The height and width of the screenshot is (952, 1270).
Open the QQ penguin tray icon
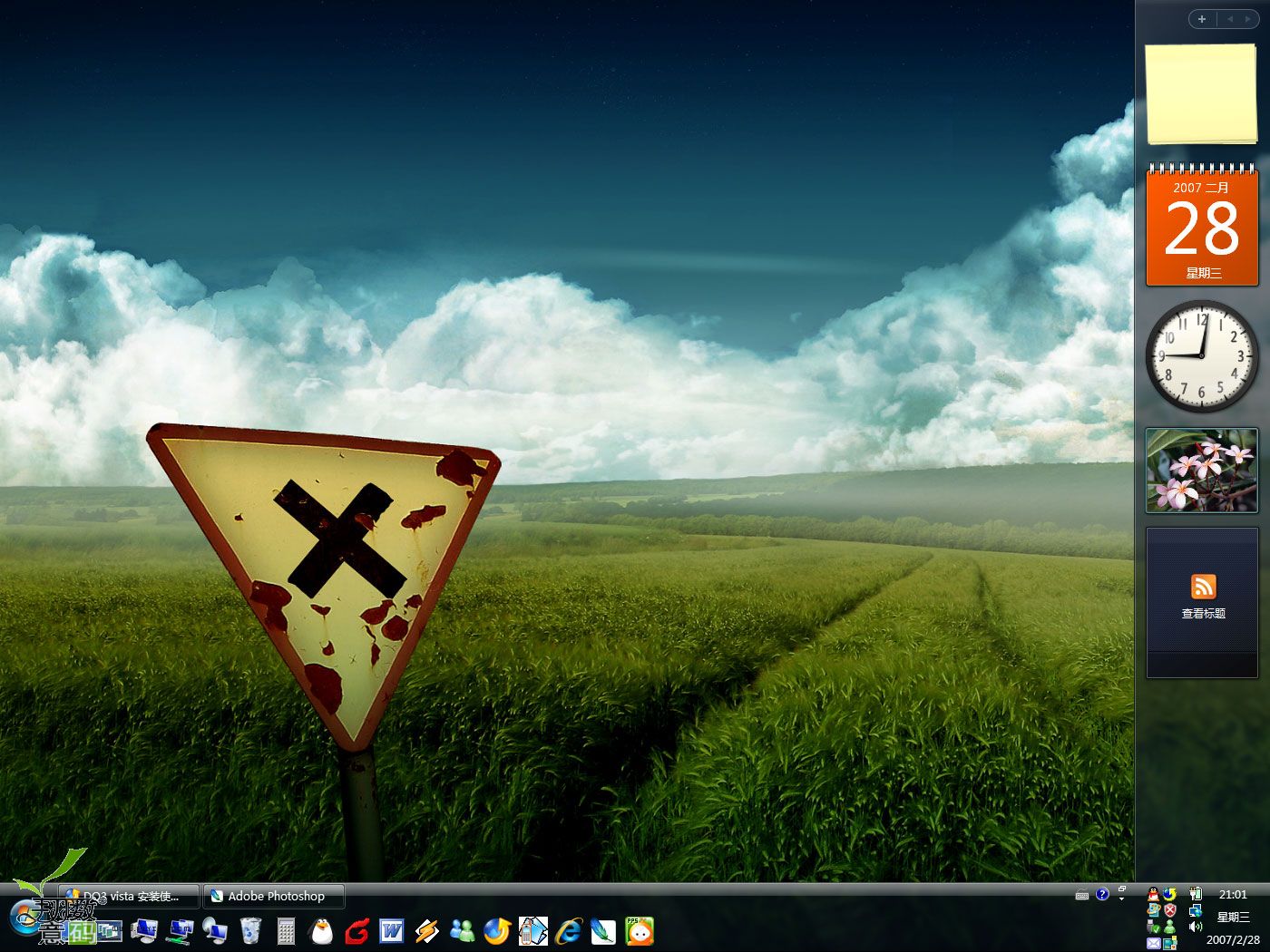1154,895
